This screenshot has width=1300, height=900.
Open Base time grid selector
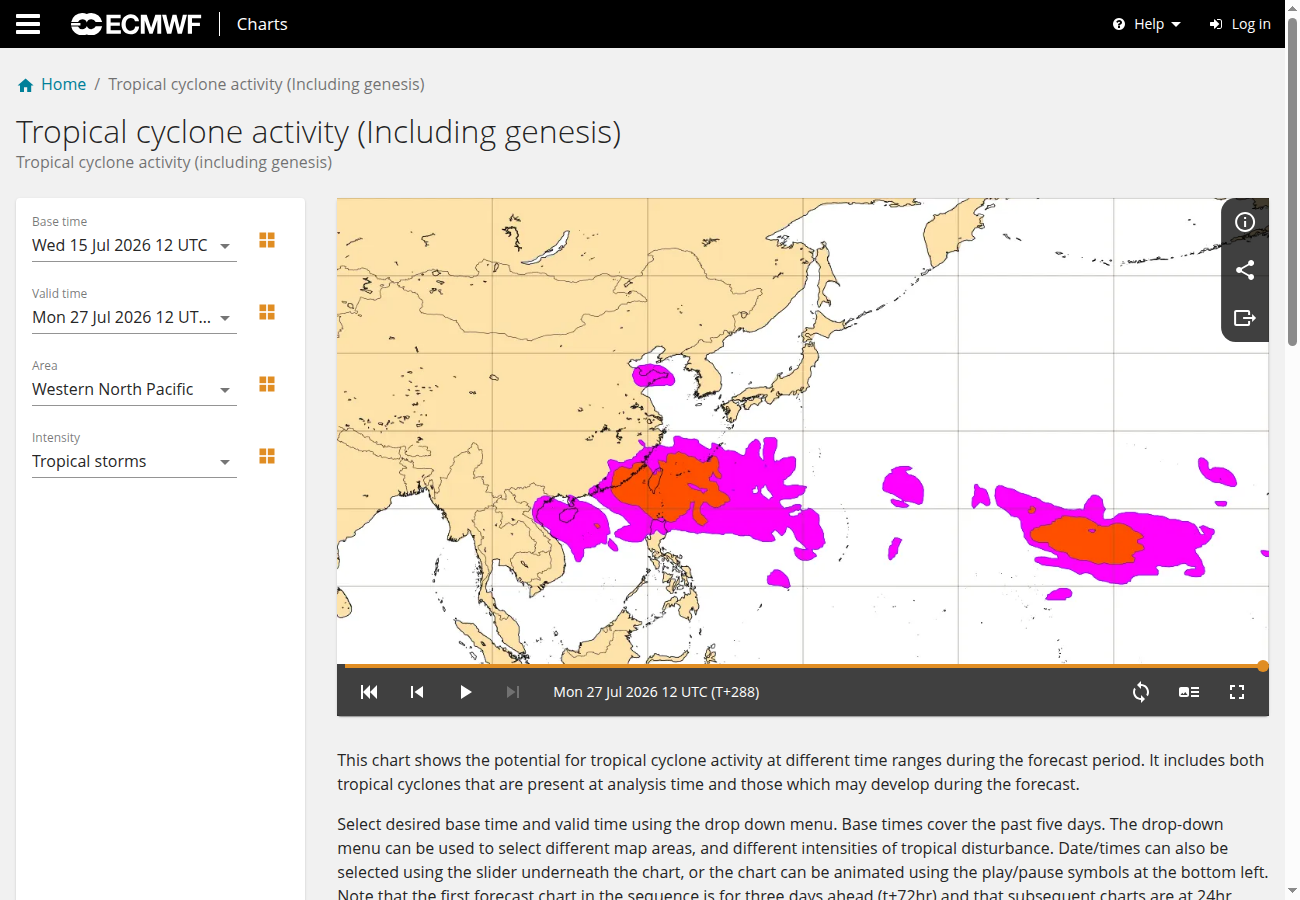pos(267,240)
